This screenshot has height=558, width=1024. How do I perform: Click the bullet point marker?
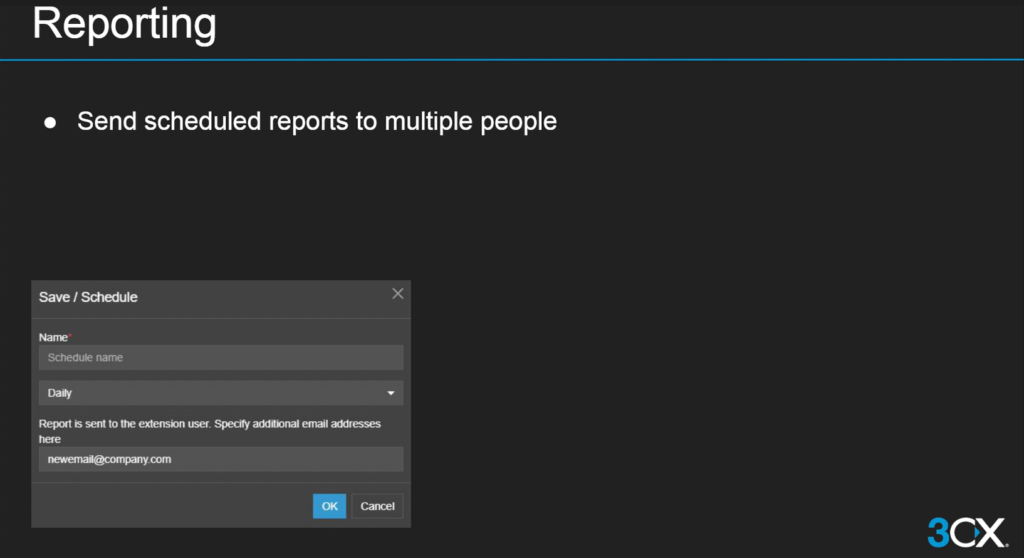pyautogui.click(x=50, y=123)
